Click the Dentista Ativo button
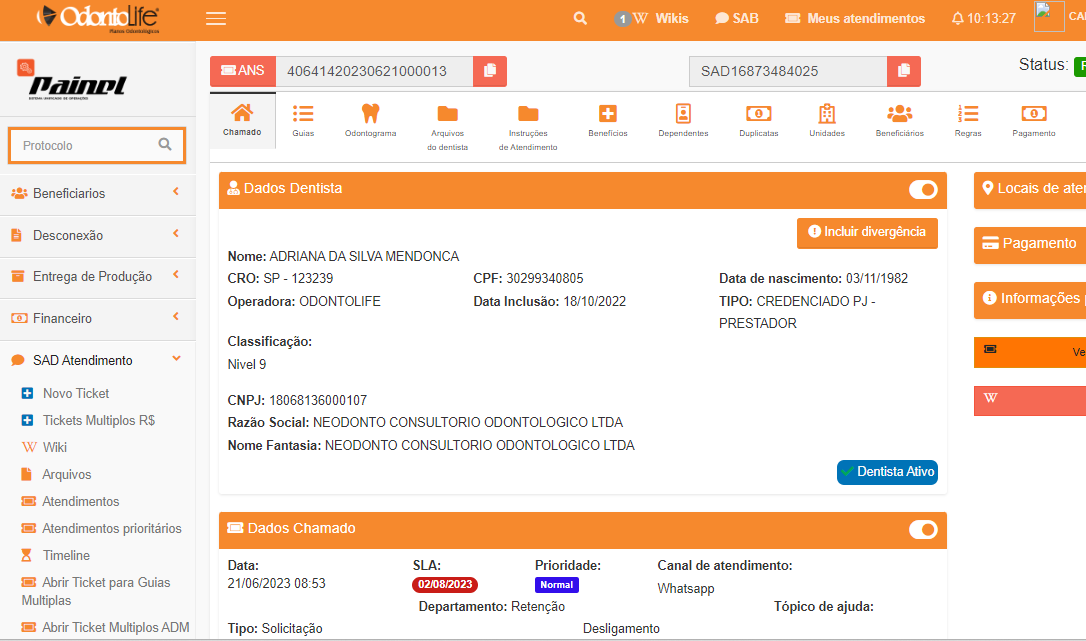Image resolution: width=1086 pixels, height=641 pixels. point(887,472)
